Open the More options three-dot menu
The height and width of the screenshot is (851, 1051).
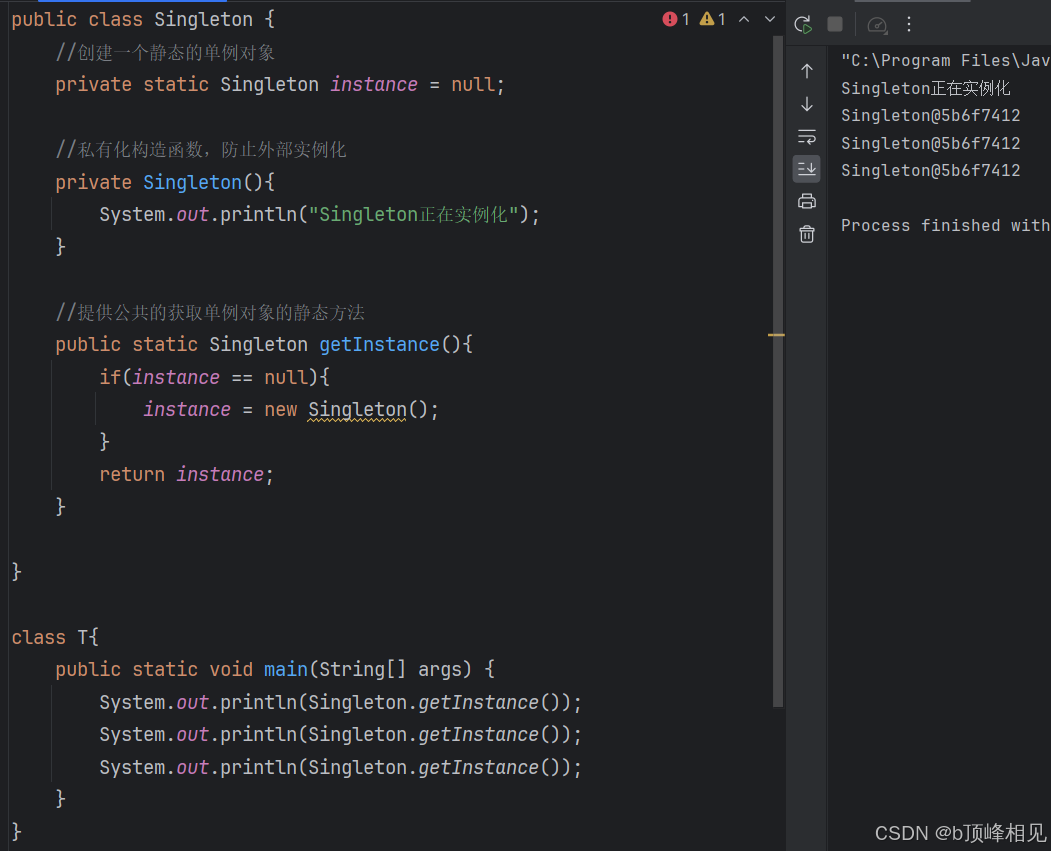click(x=909, y=24)
